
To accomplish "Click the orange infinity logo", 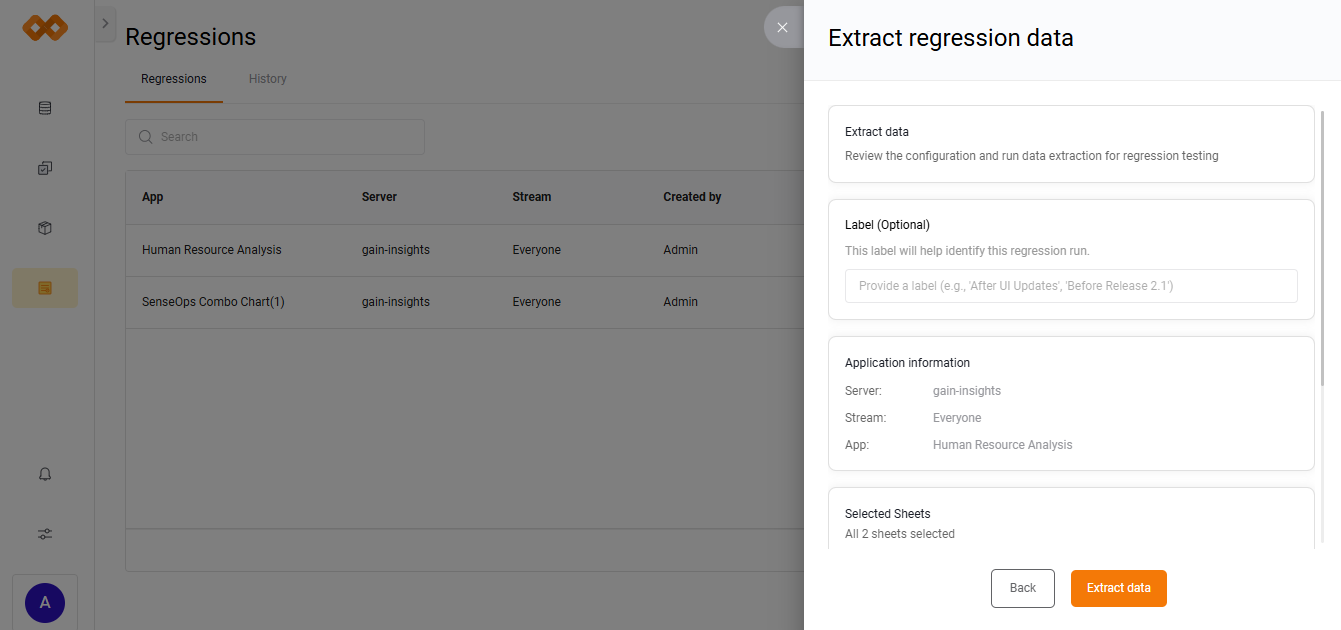I will pyautogui.click(x=44, y=28).
